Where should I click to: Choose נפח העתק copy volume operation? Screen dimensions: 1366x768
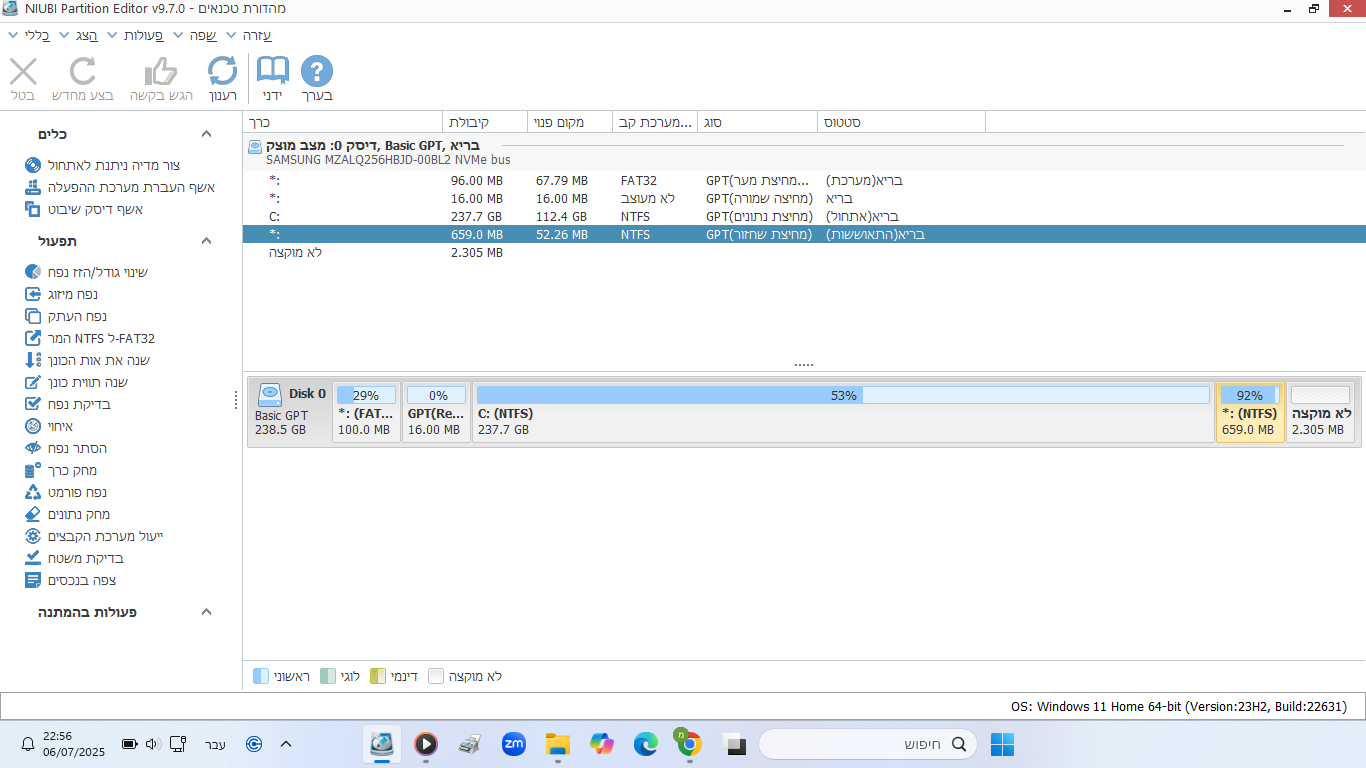pyautogui.click(x=65, y=316)
